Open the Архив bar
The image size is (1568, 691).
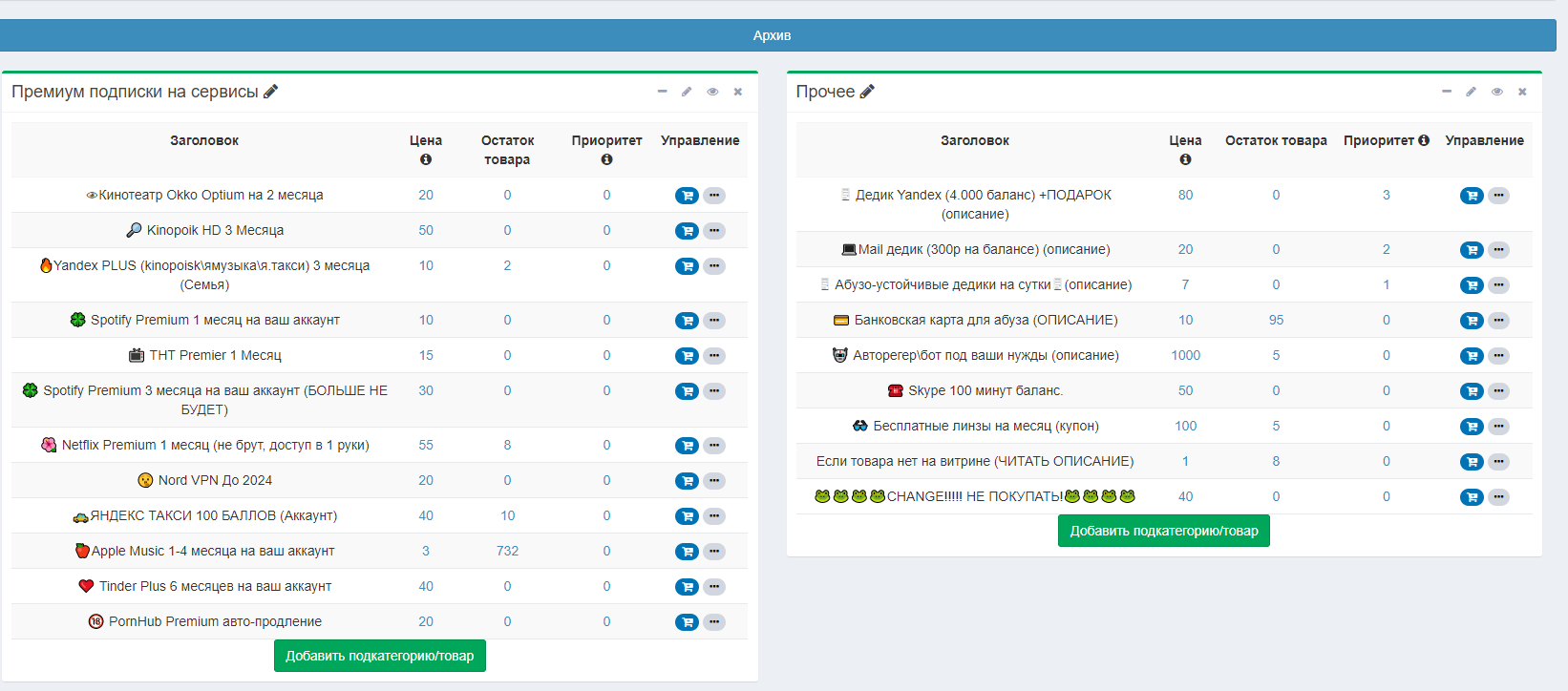click(772, 35)
